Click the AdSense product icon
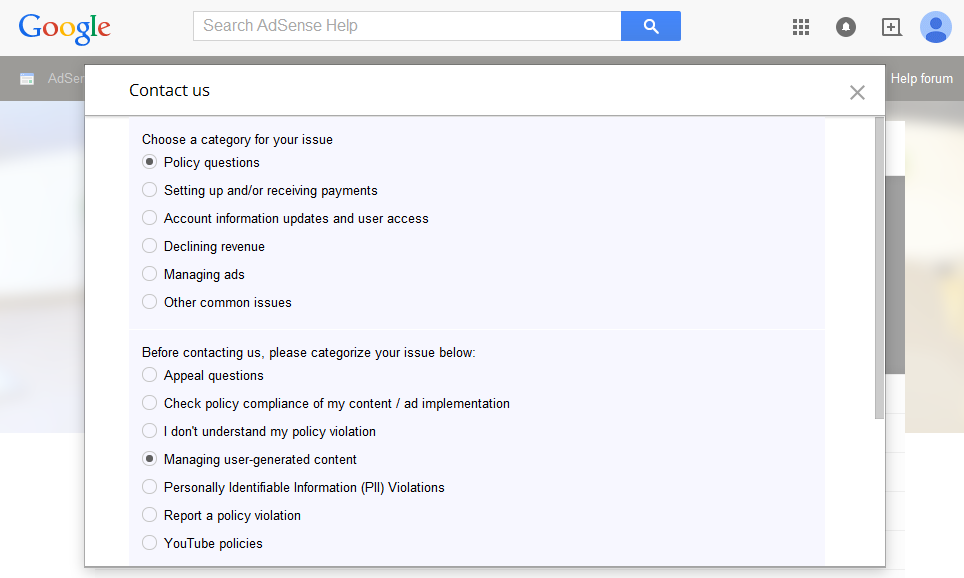This screenshot has width=964, height=578. [27, 79]
